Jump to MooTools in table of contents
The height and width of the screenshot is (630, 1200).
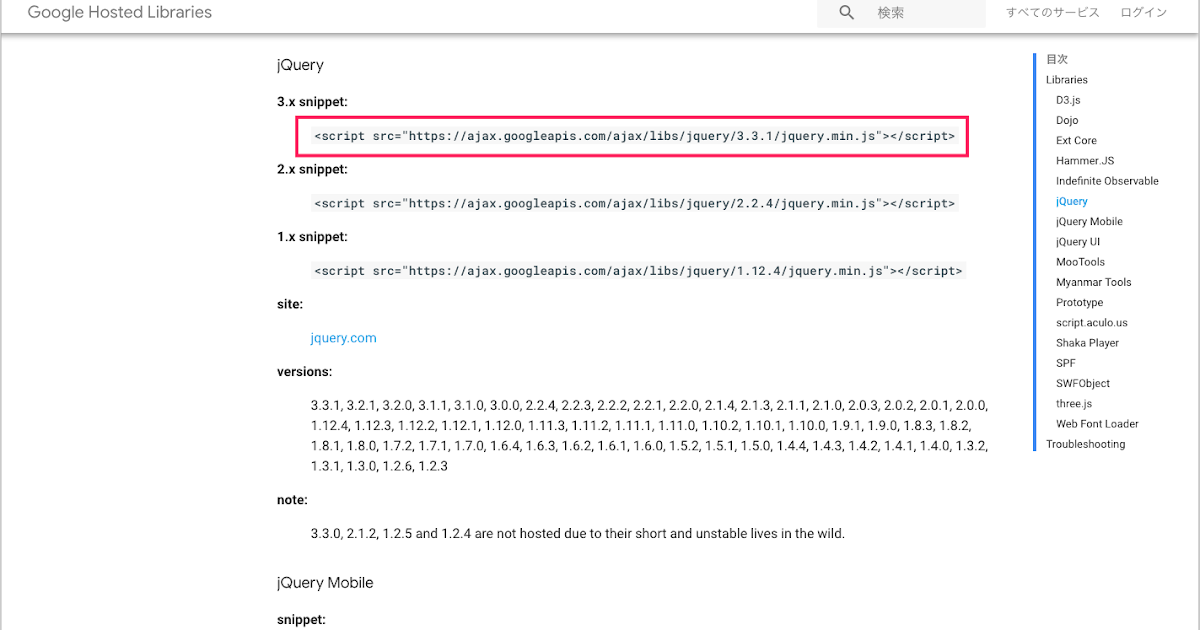pos(1080,262)
